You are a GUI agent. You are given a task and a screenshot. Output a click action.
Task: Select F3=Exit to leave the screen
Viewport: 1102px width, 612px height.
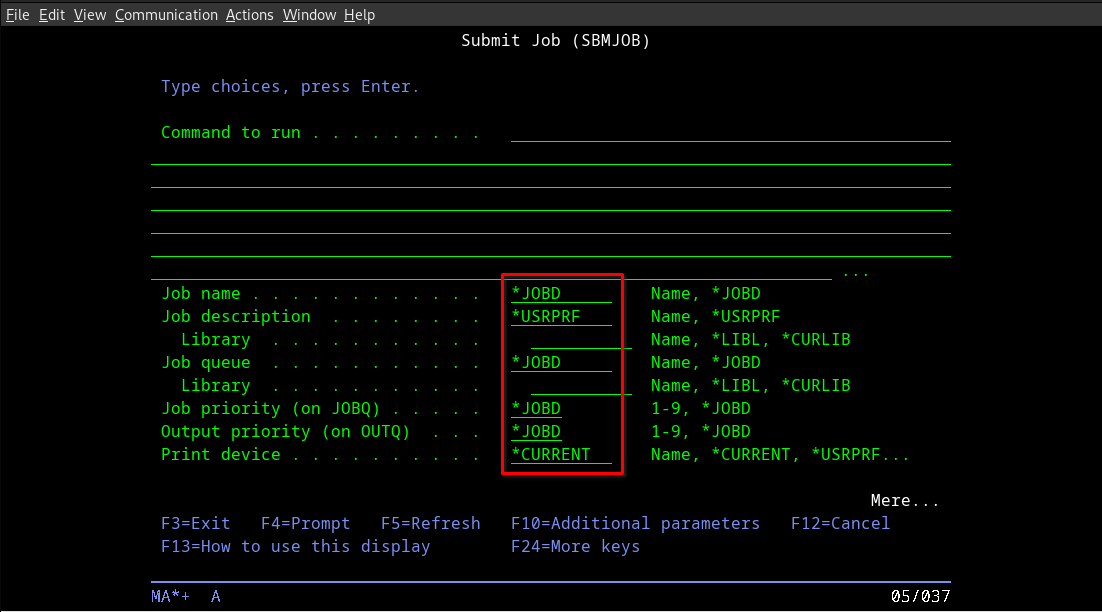(x=195, y=523)
